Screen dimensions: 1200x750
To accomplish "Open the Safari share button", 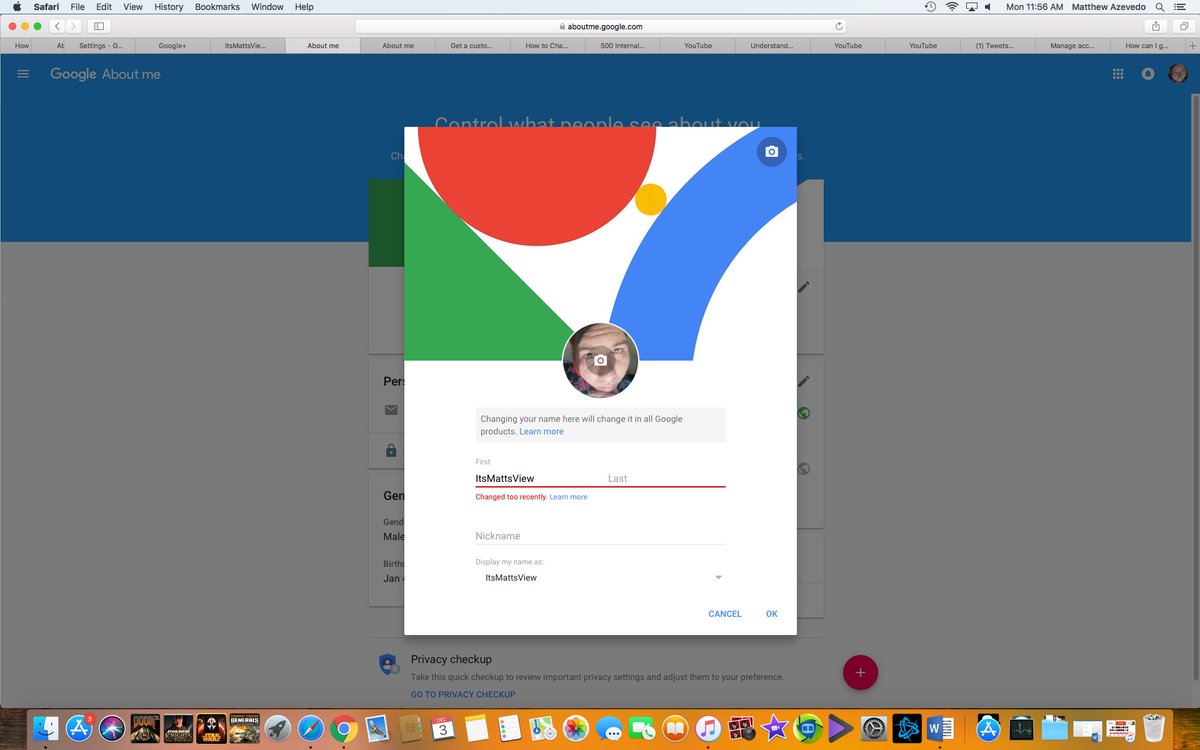I will 1156,26.
